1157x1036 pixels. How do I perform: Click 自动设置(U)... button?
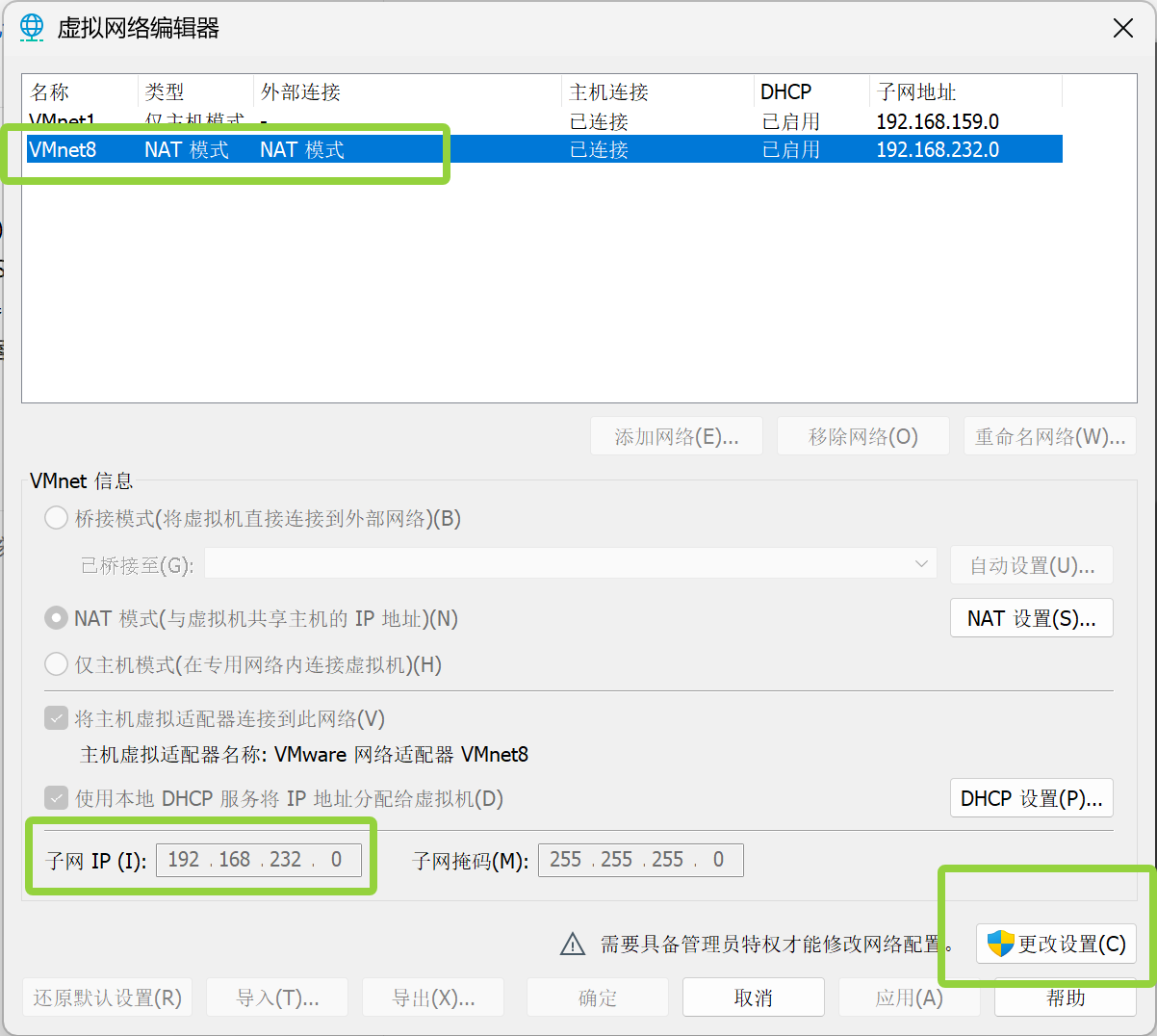[1032, 565]
